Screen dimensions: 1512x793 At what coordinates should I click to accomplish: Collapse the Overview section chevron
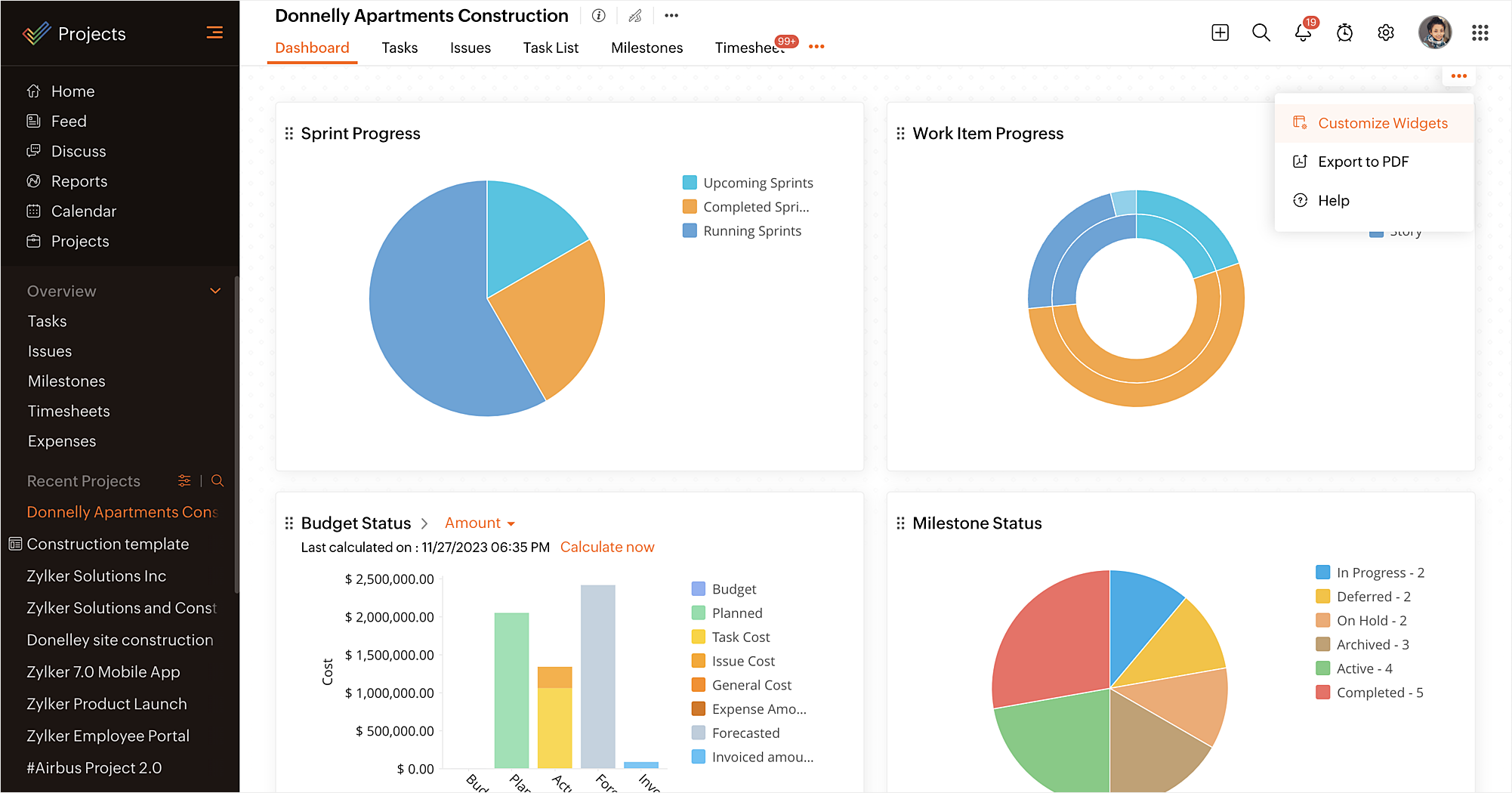point(215,291)
